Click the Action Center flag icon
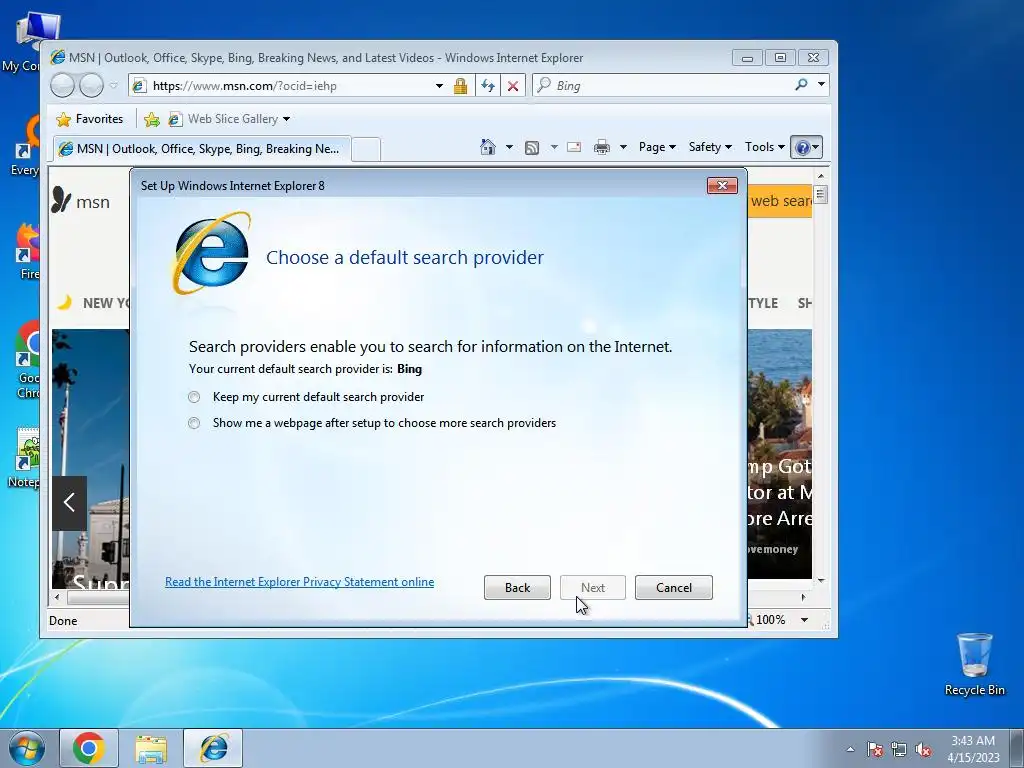Screen dimensions: 1024x768 point(874,749)
